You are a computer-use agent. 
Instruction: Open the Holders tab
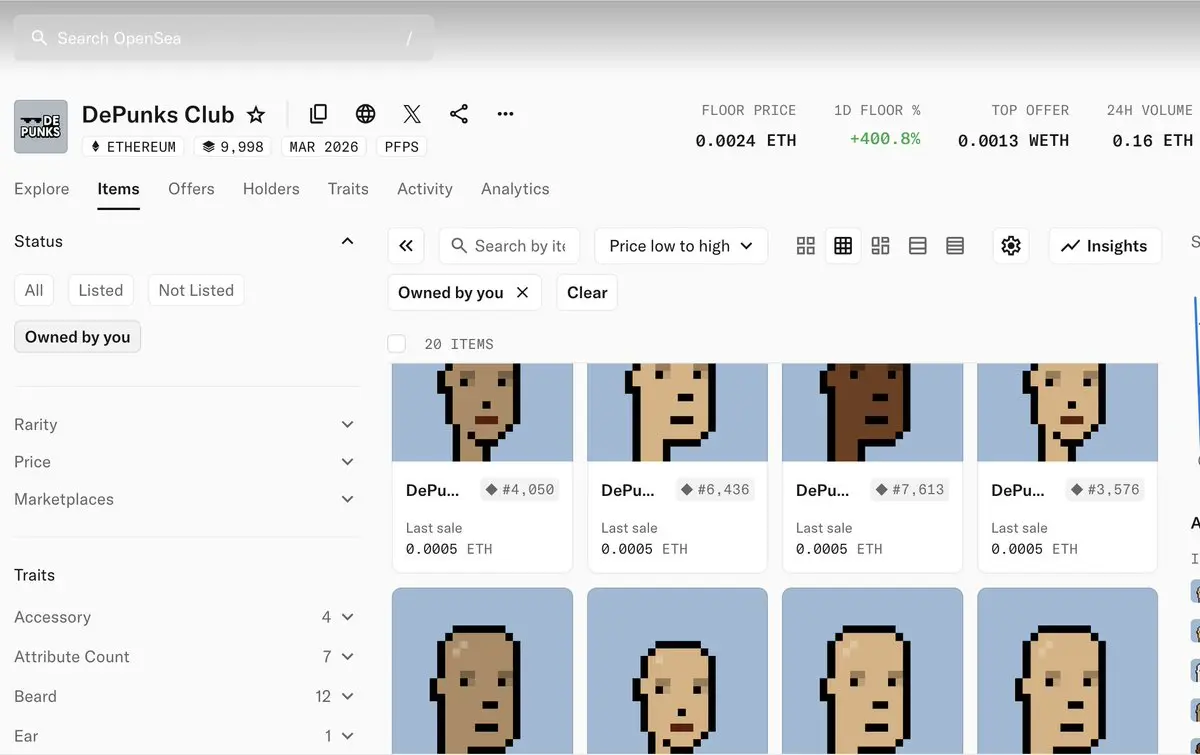(x=271, y=189)
